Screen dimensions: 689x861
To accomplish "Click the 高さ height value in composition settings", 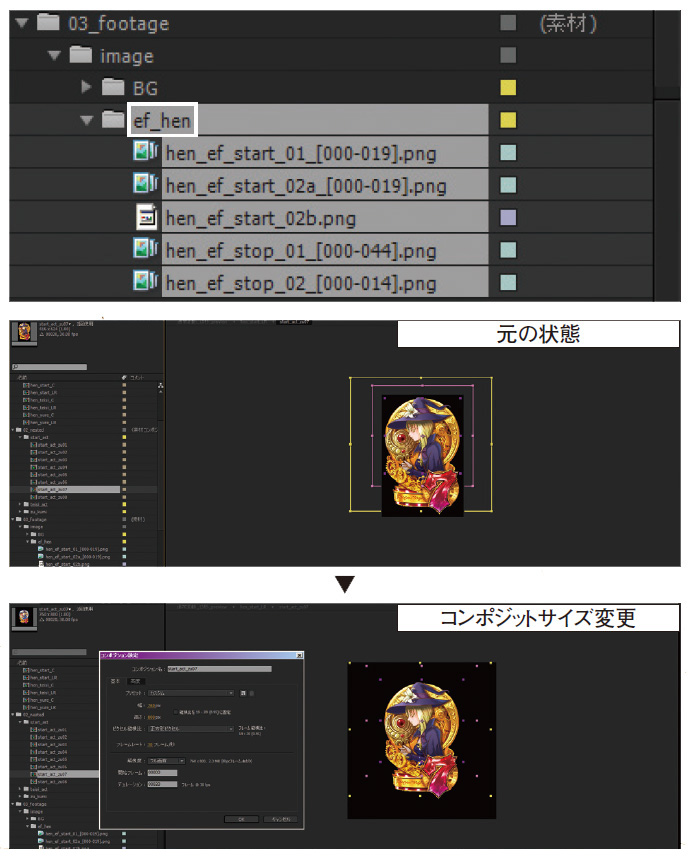I will pos(154,717).
